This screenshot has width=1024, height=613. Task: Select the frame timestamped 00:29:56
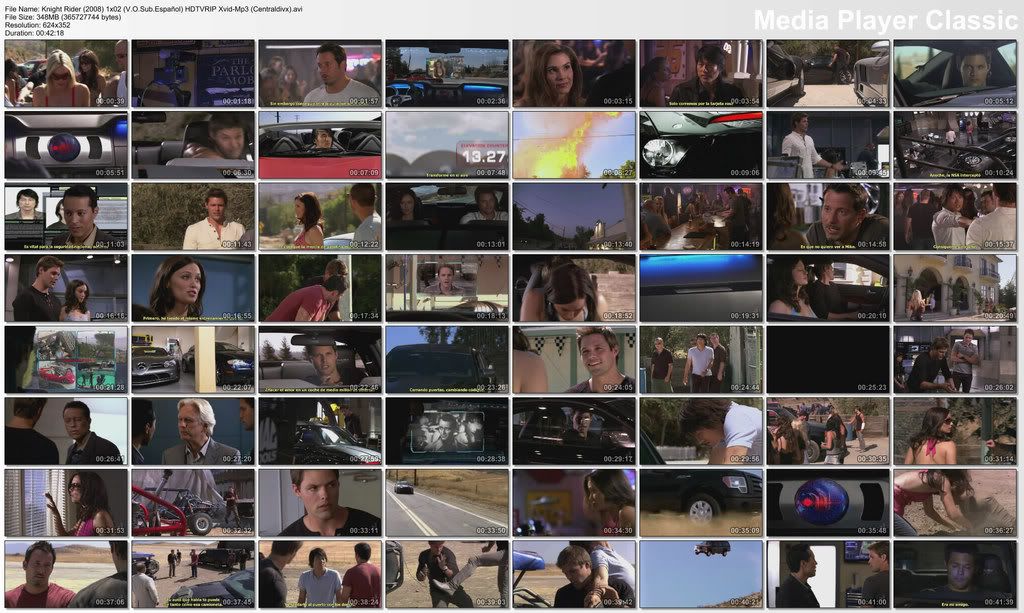(701, 432)
